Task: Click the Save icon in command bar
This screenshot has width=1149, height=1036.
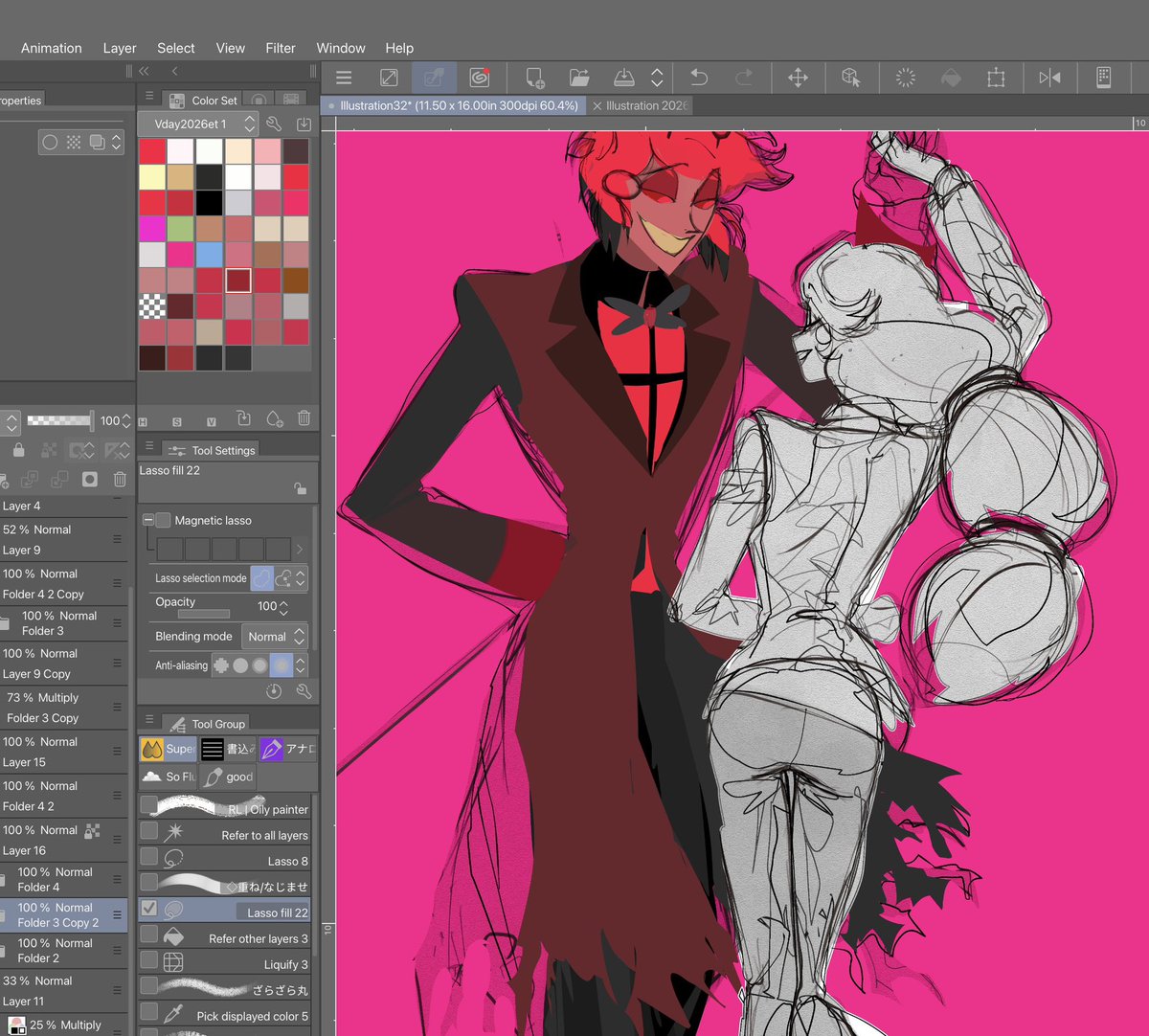Action: click(x=624, y=78)
